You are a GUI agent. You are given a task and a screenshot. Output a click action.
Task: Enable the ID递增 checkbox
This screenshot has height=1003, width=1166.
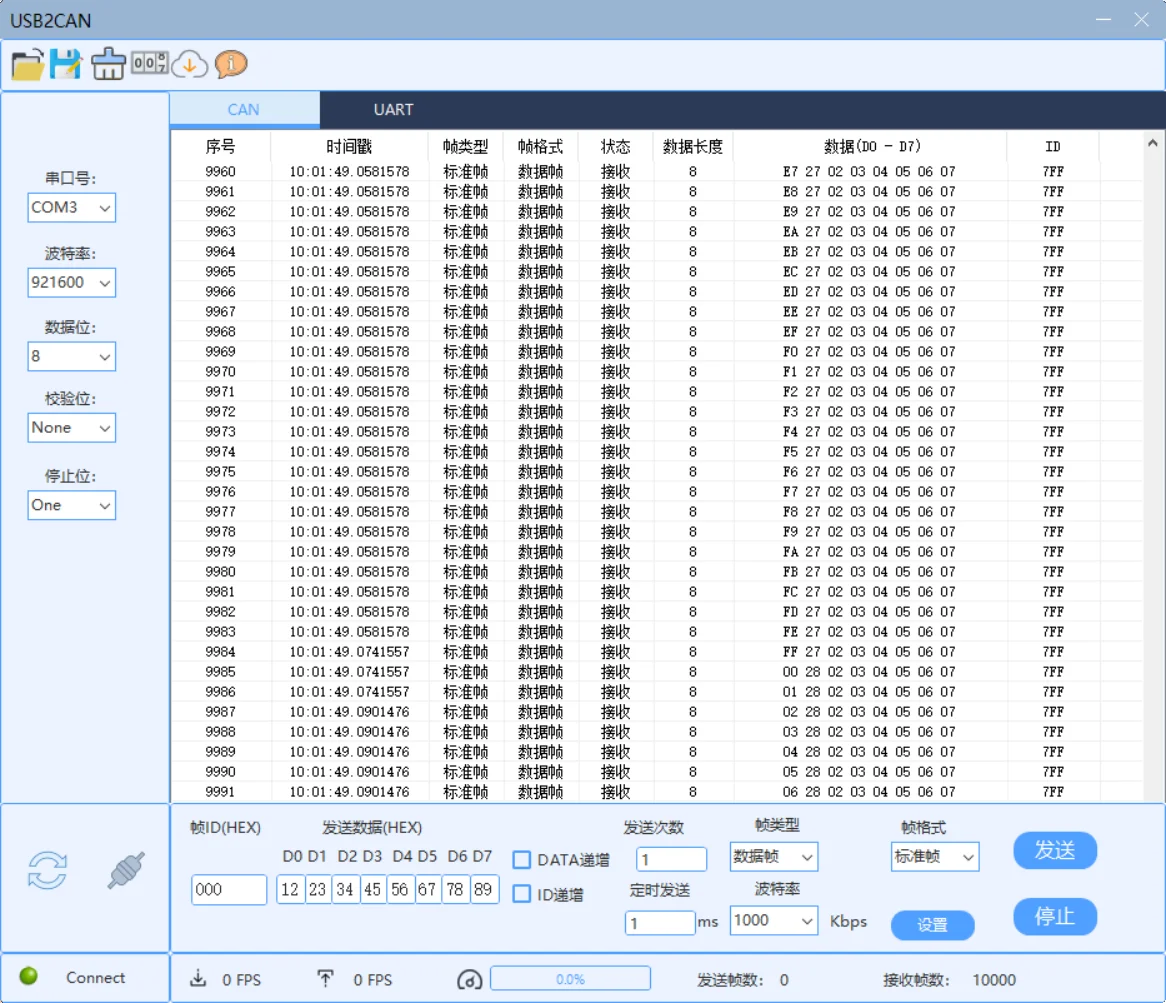click(x=522, y=894)
